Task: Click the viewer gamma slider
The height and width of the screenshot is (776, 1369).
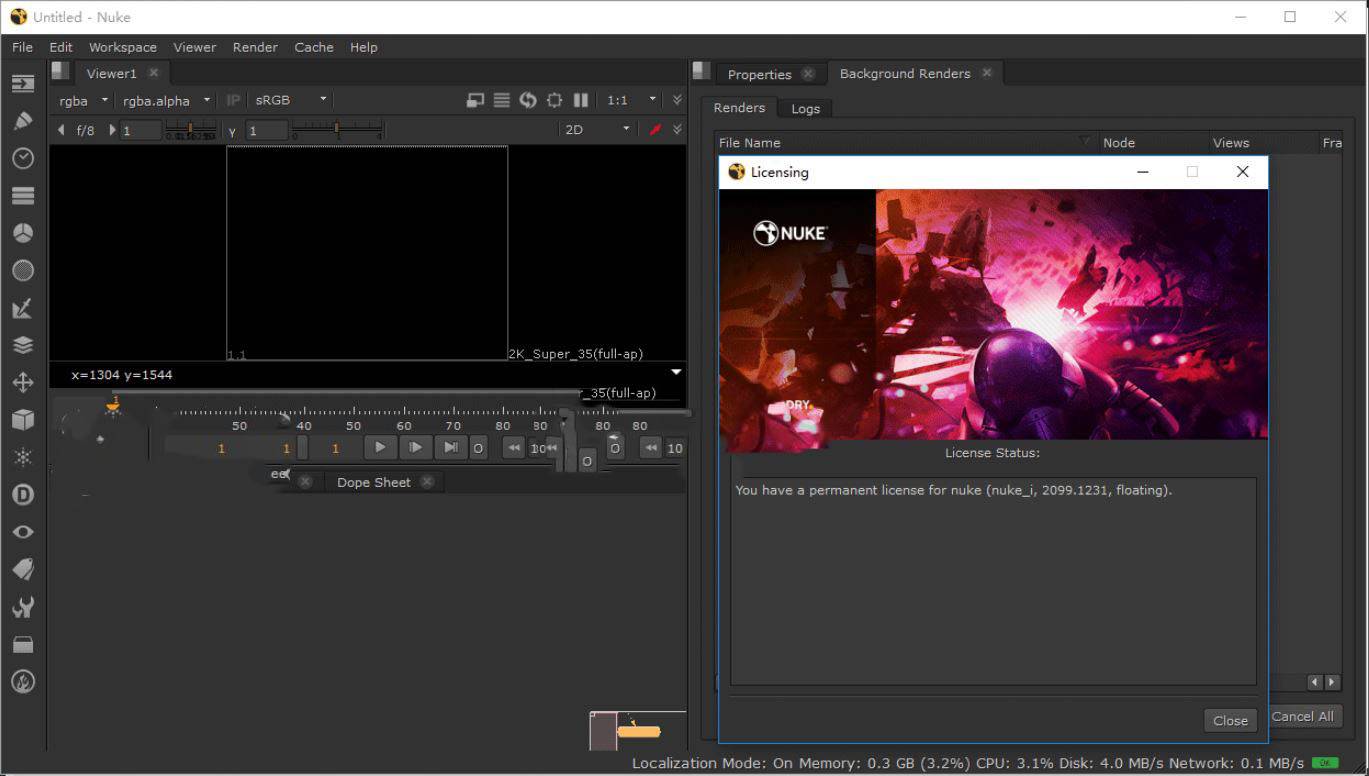Action: (x=336, y=130)
